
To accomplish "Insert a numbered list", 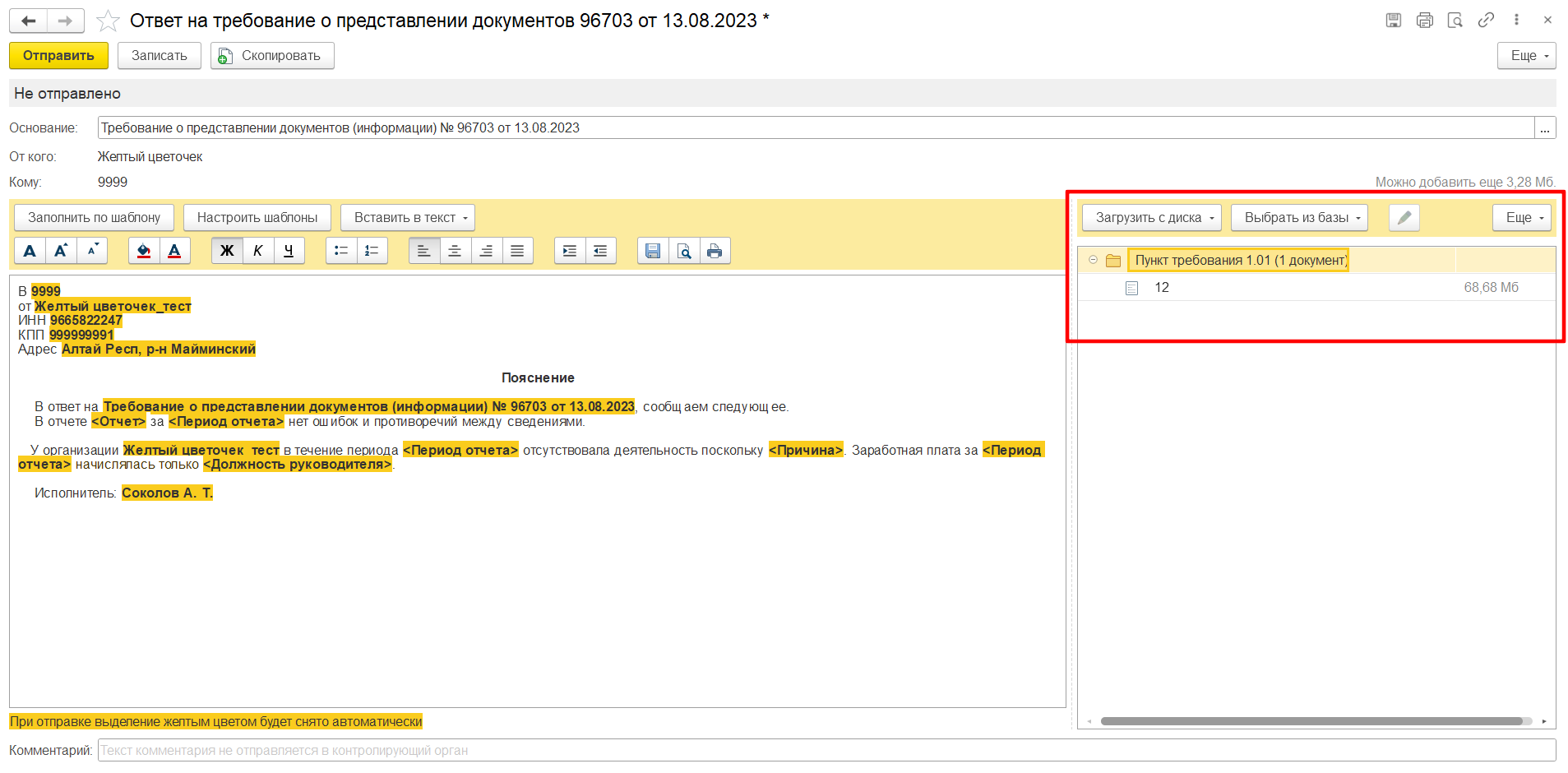I will [x=372, y=251].
